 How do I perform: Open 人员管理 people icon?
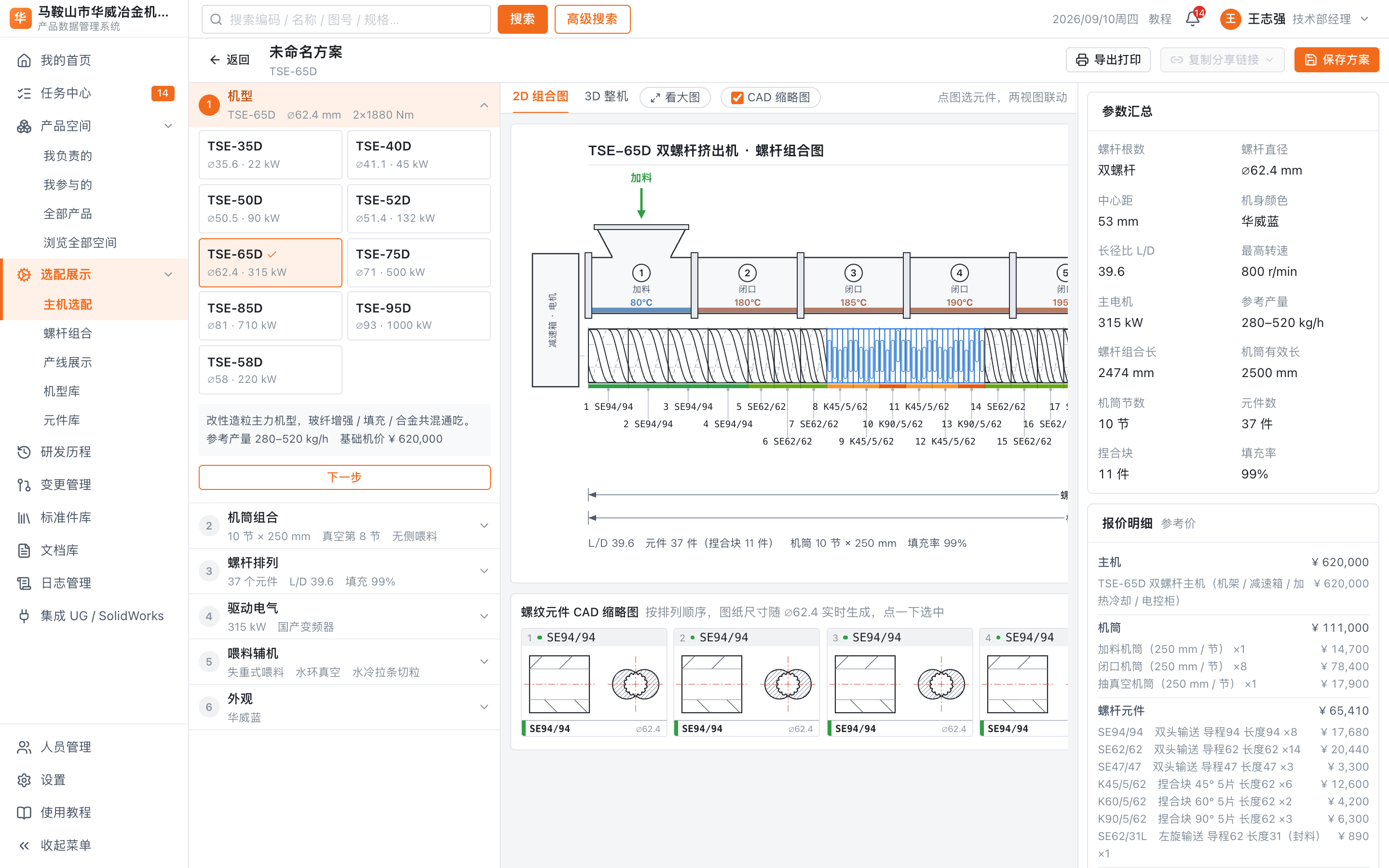(24, 747)
